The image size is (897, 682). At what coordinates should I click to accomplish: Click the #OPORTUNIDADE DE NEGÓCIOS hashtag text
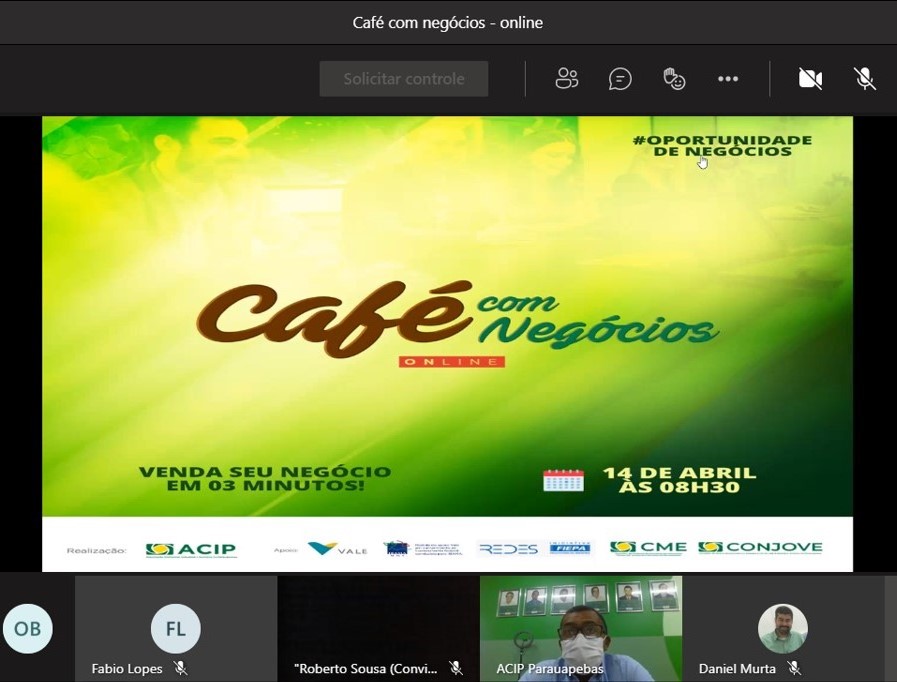[722, 145]
